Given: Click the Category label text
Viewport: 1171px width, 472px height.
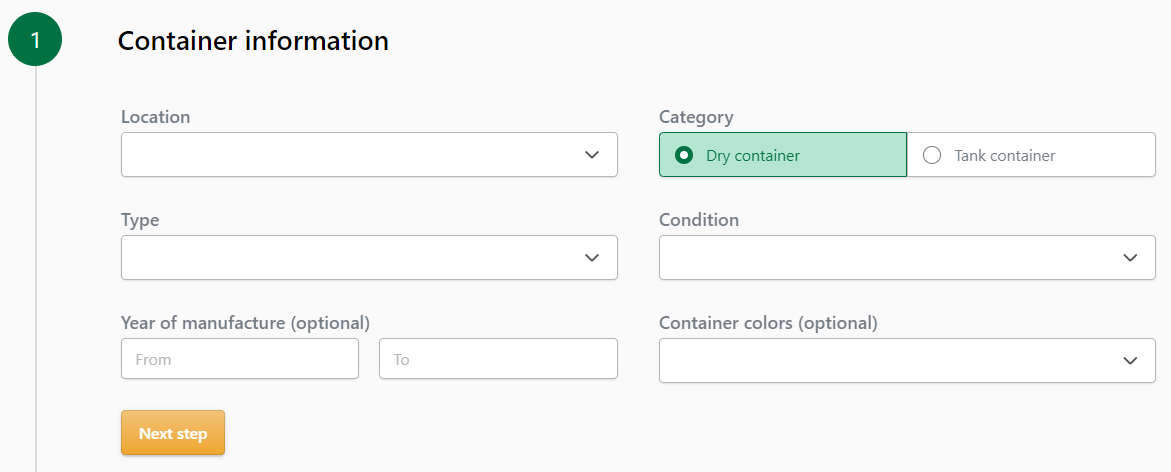Looking at the screenshot, I should tap(696, 117).
